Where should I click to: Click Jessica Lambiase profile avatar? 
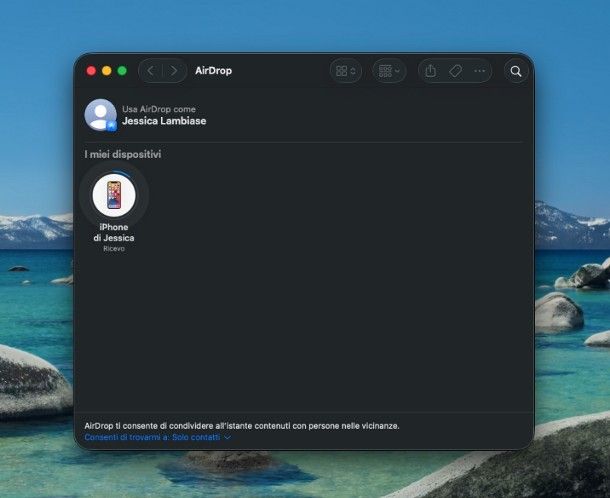[x=101, y=115]
